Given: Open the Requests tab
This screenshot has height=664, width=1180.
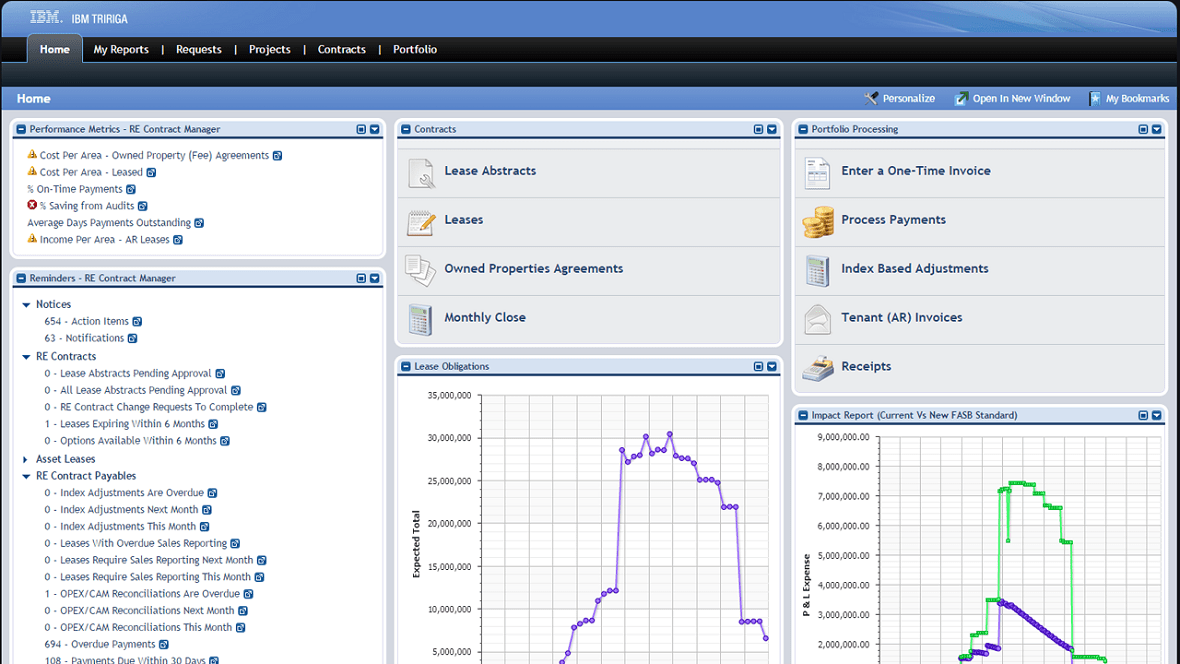Looking at the screenshot, I should click(199, 50).
